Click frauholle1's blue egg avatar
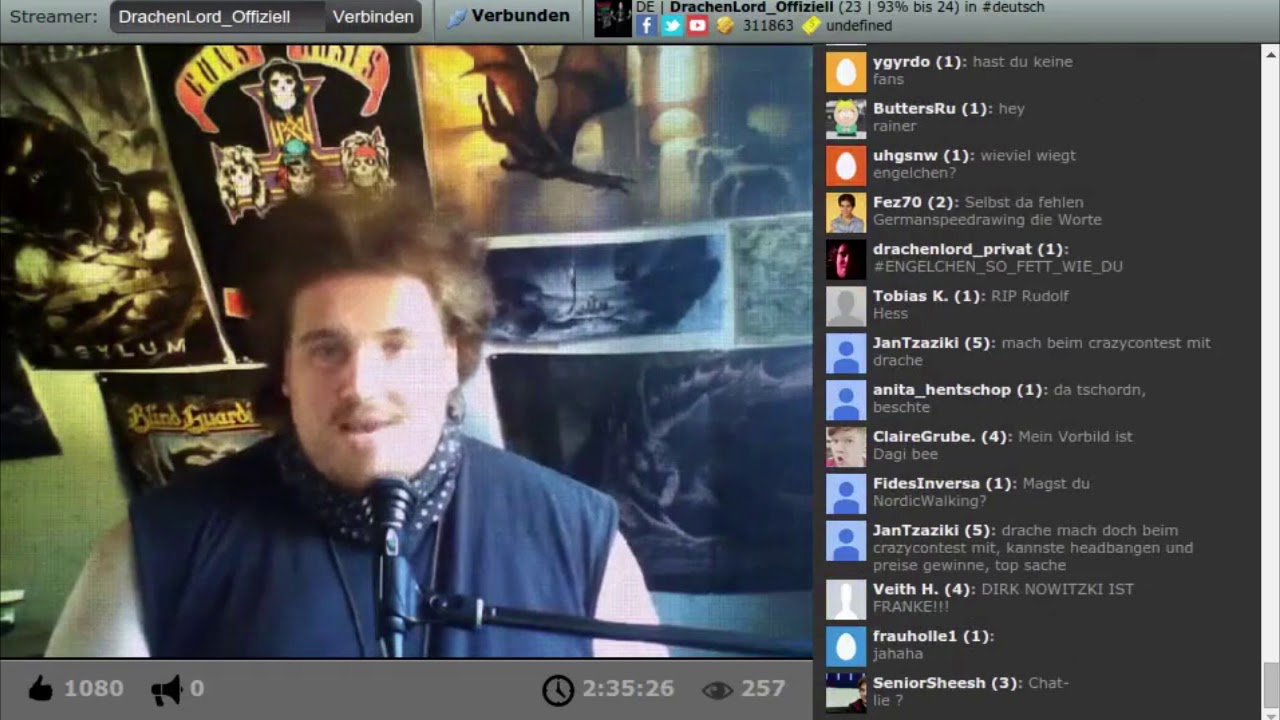The height and width of the screenshot is (720, 1280). coord(846,647)
